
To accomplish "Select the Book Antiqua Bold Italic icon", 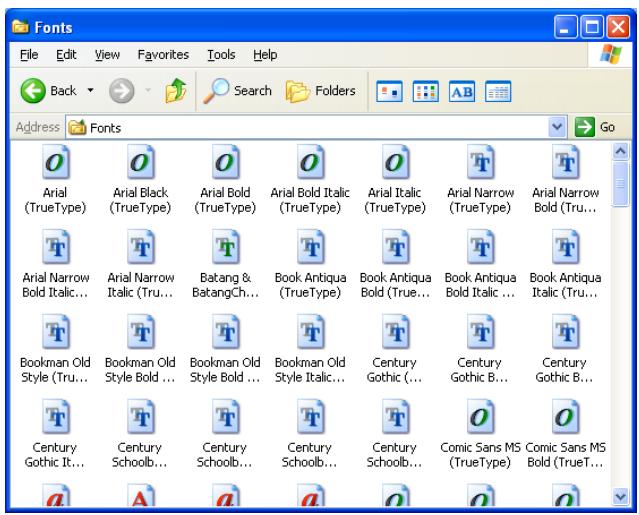I will point(480,247).
